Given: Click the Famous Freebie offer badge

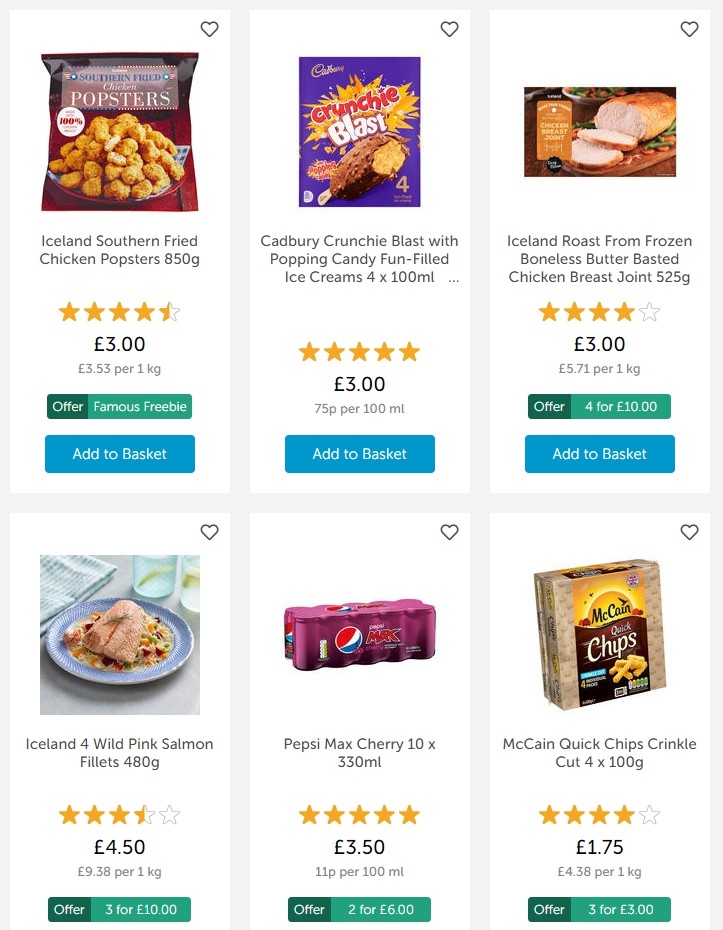Looking at the screenshot, I should 119,407.
